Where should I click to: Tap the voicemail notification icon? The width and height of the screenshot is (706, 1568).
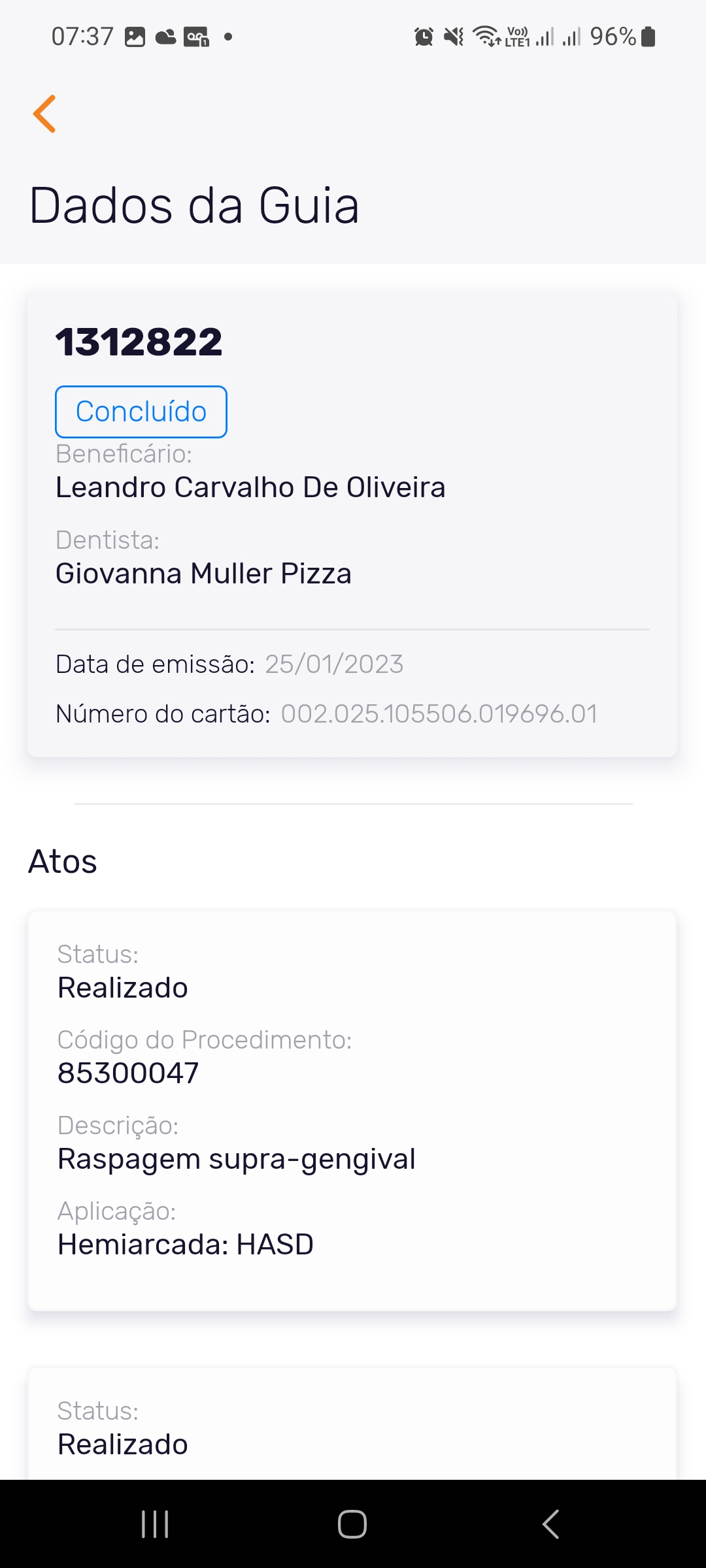pyautogui.click(x=196, y=37)
